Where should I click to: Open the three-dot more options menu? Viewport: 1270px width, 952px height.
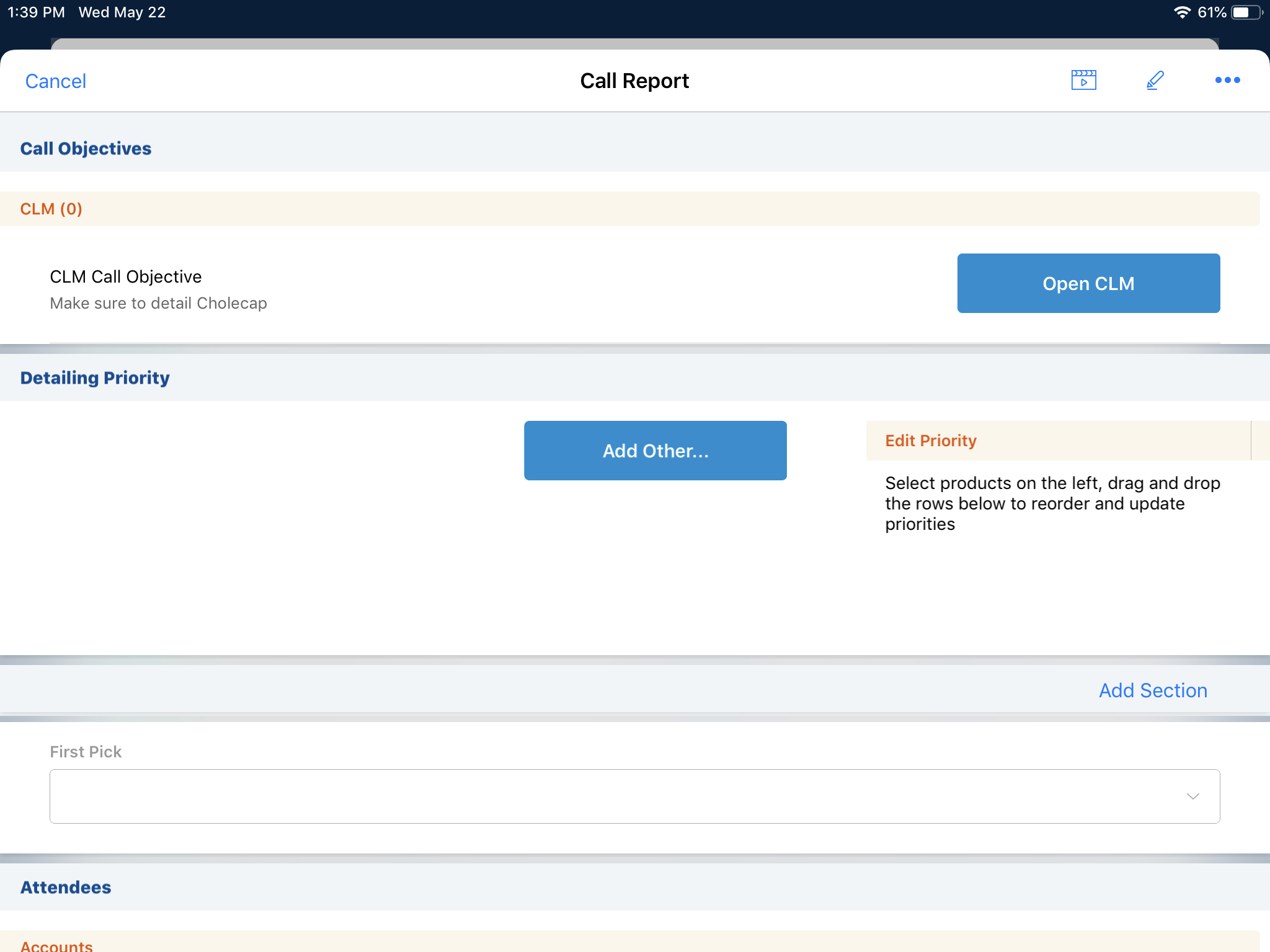pos(1227,80)
